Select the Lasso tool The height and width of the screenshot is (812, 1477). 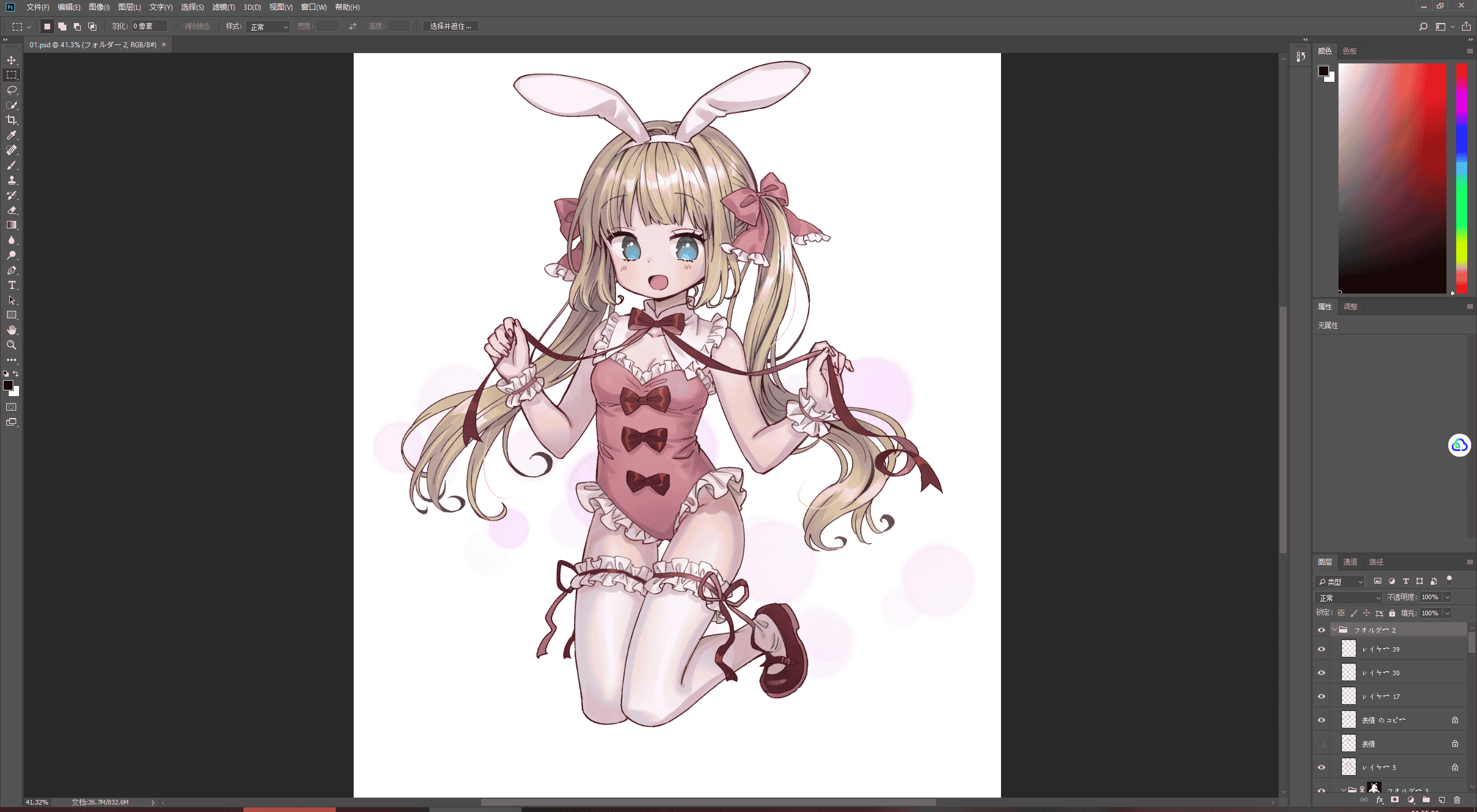[12, 90]
